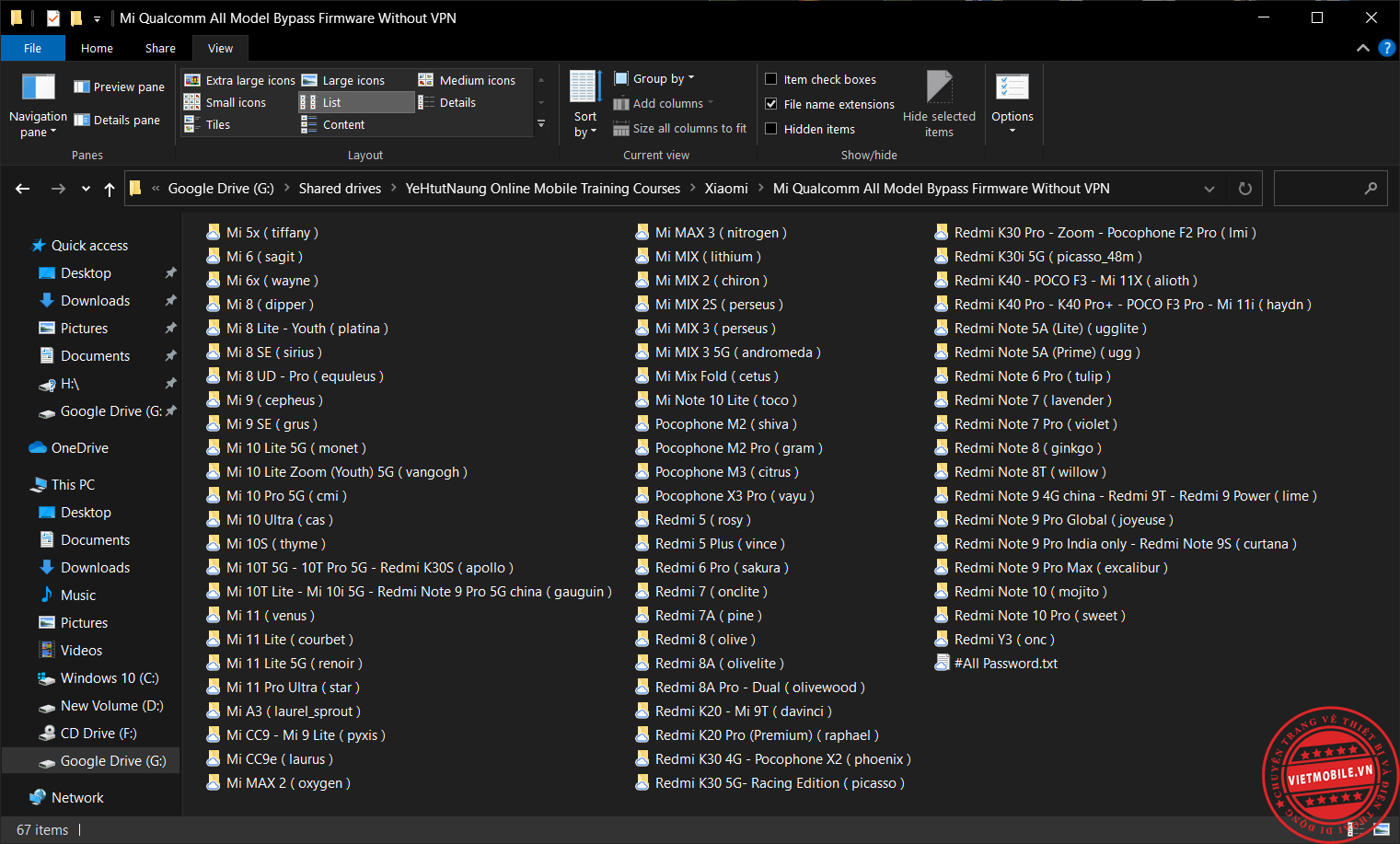Image resolution: width=1400 pixels, height=844 pixels.
Task: Expand subfolders arrow after Shared drives
Action: click(394, 188)
